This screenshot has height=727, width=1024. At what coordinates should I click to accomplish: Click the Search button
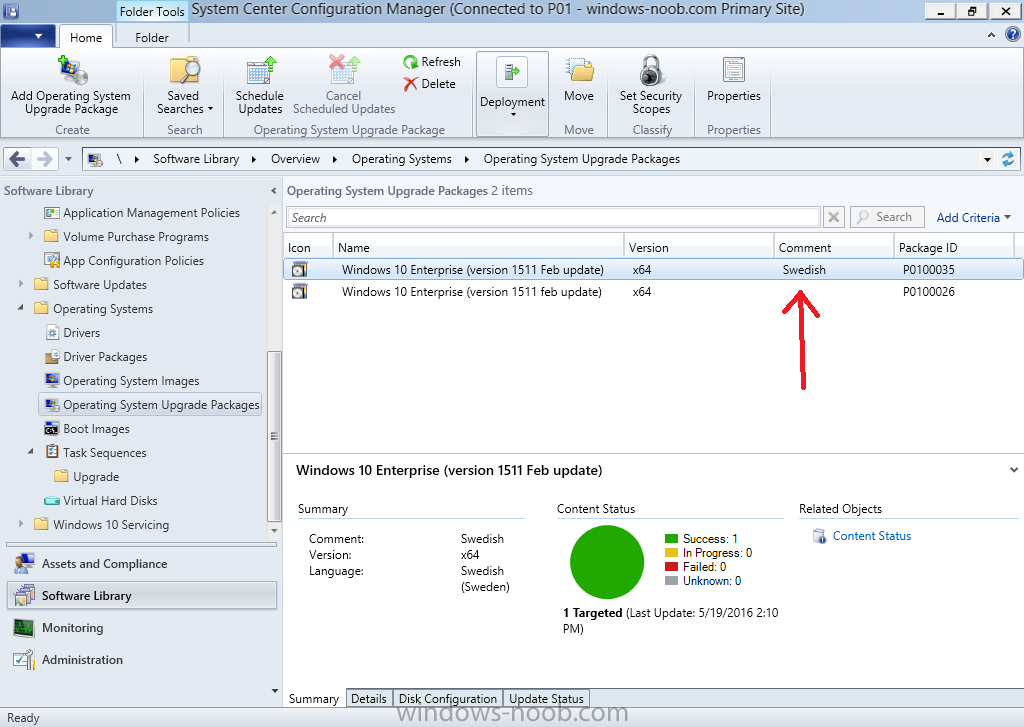click(887, 217)
